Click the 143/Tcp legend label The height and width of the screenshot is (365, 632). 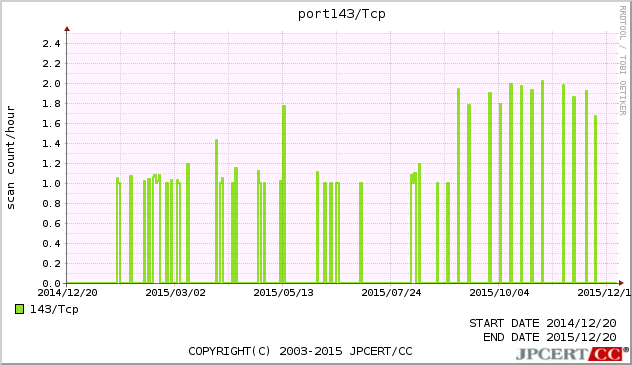click(x=54, y=309)
